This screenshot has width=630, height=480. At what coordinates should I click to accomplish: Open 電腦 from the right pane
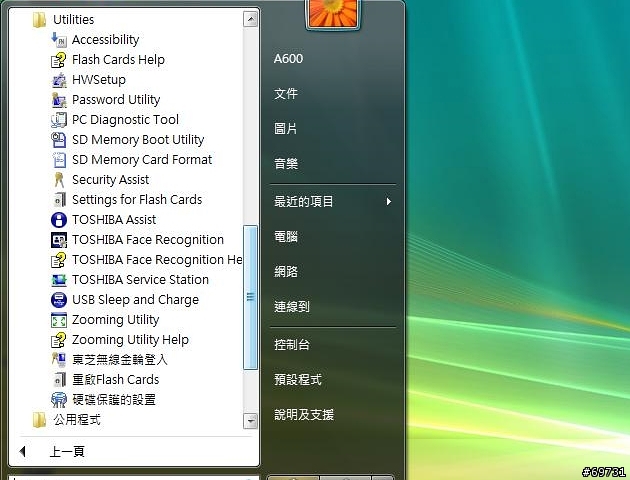(x=286, y=237)
